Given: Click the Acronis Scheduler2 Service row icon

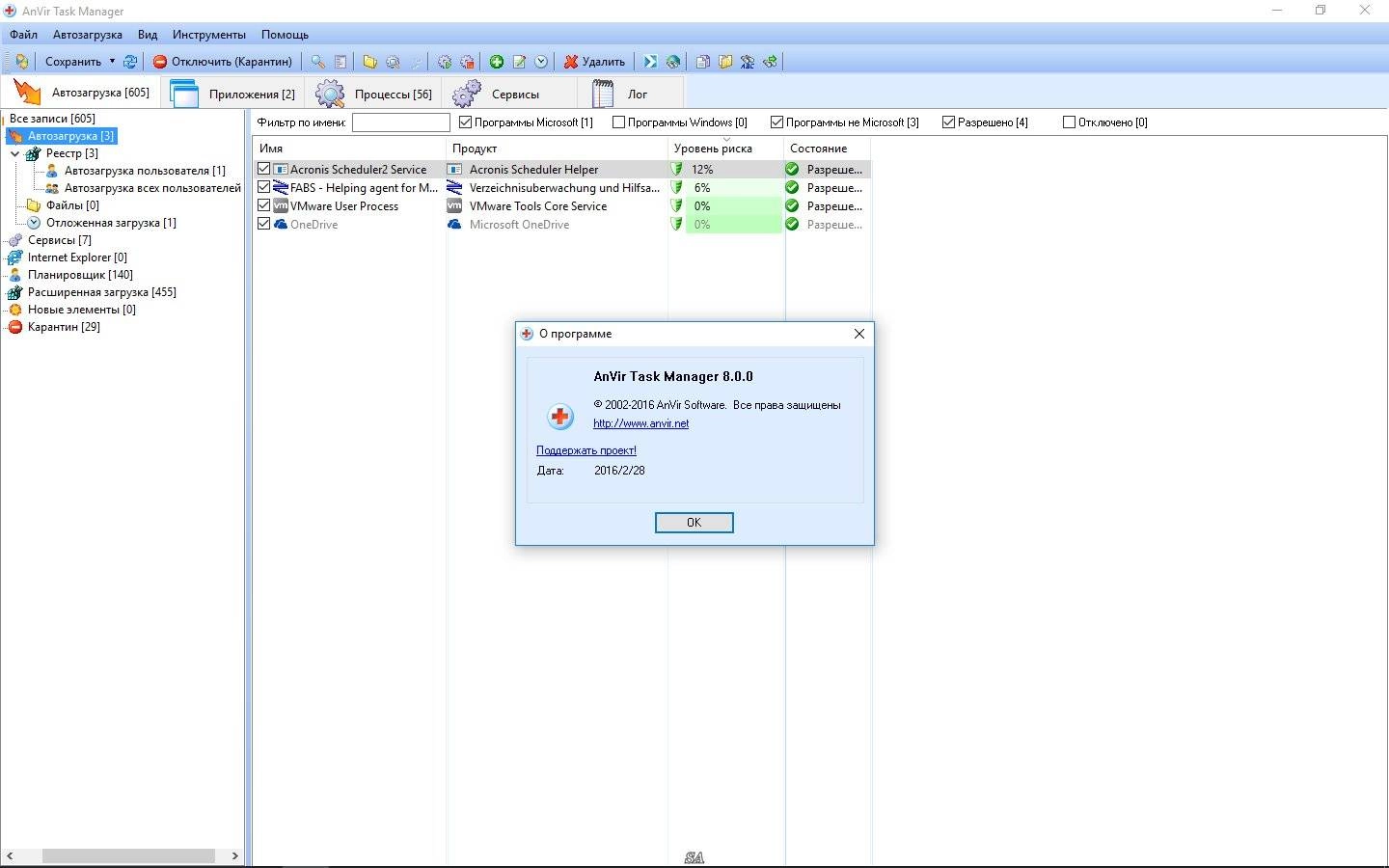Looking at the screenshot, I should click(281, 170).
